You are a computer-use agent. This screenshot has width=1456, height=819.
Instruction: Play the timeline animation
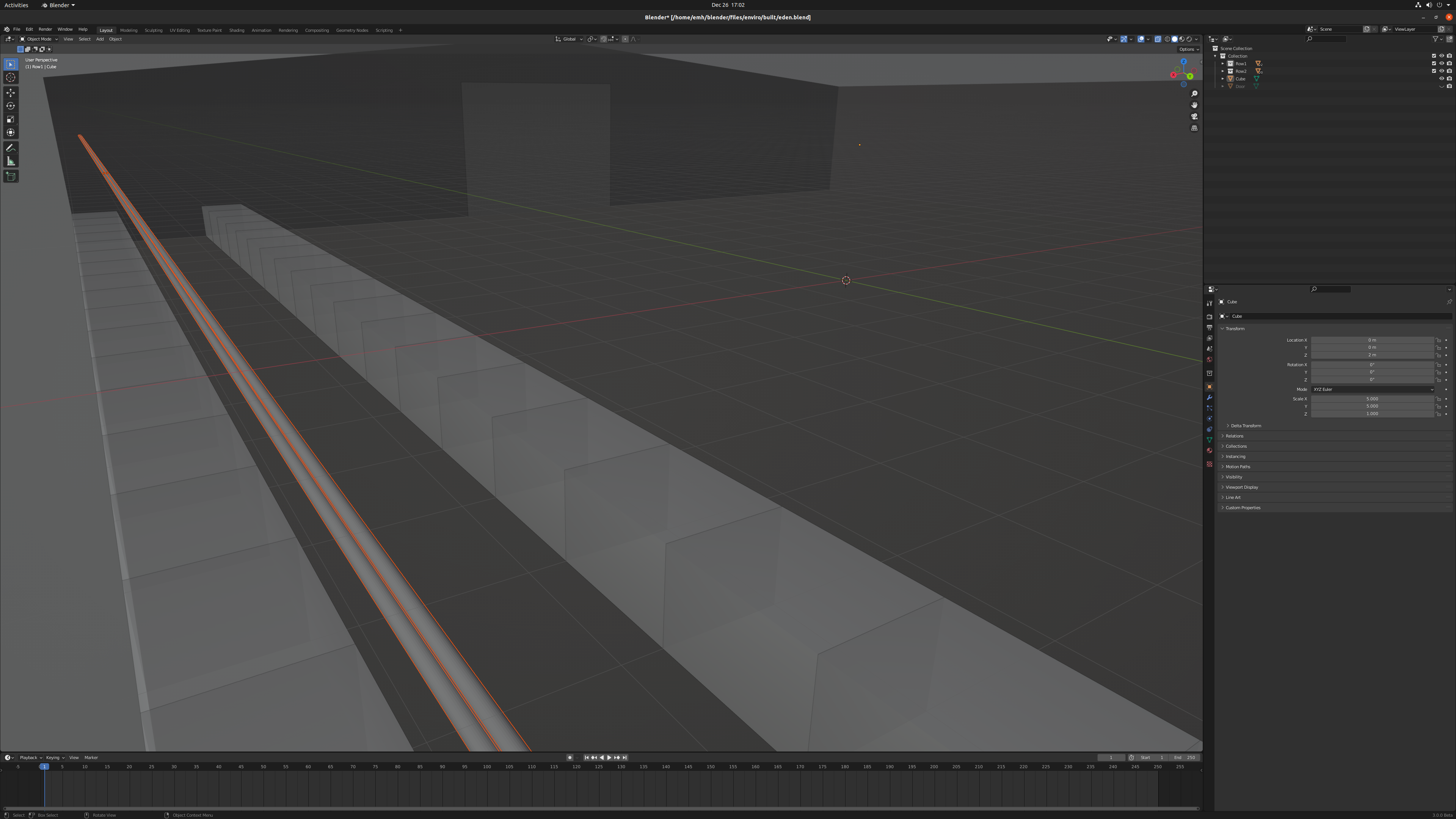pyautogui.click(x=609, y=758)
